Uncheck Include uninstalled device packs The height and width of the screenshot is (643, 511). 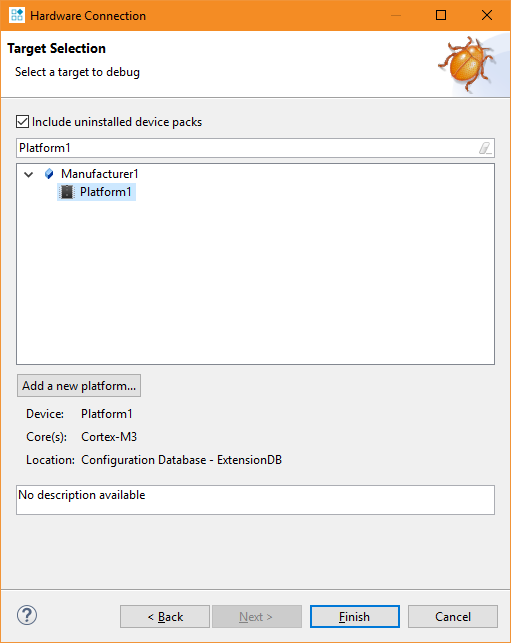point(23,122)
